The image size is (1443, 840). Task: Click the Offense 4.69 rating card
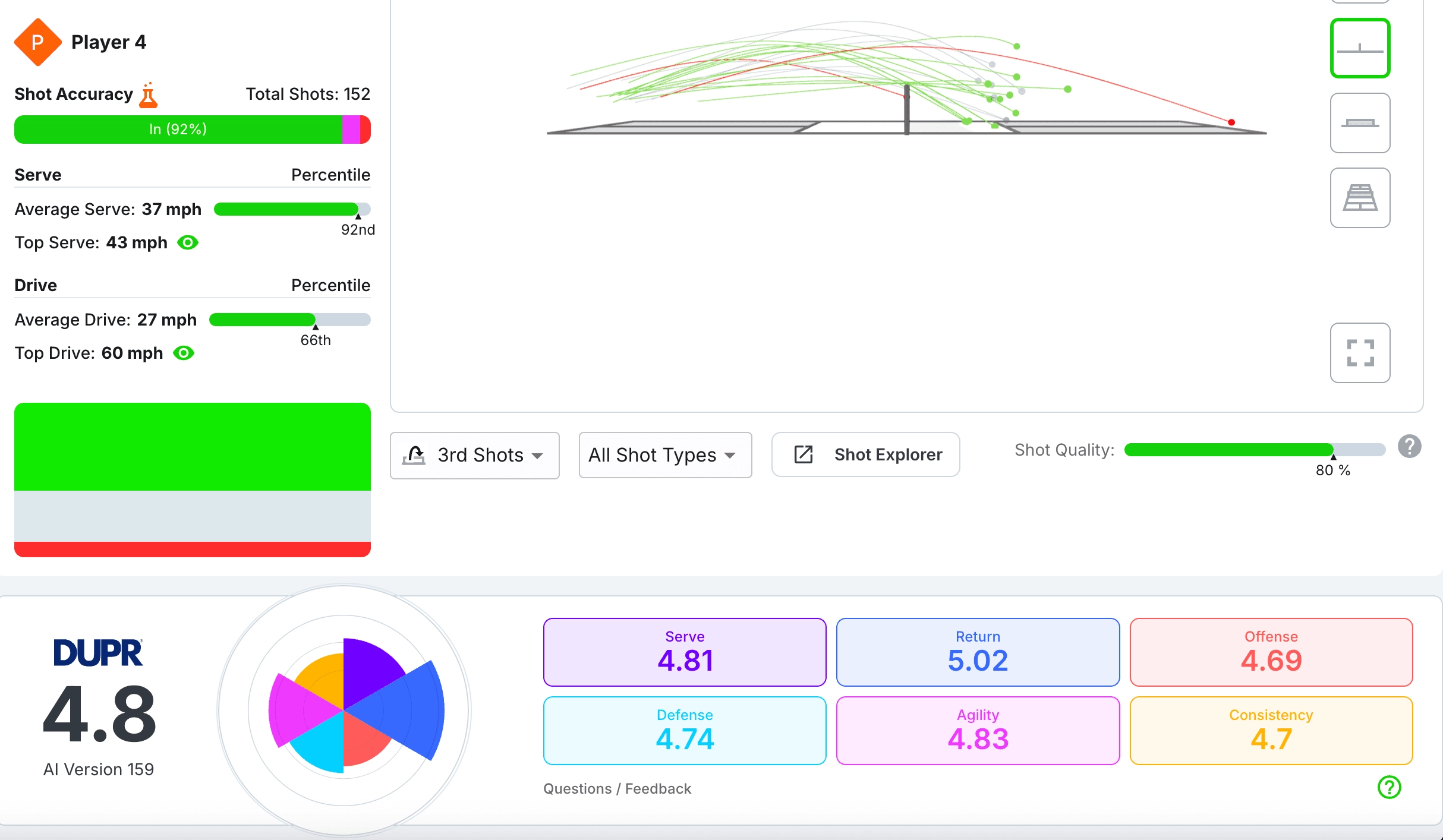(x=1271, y=652)
